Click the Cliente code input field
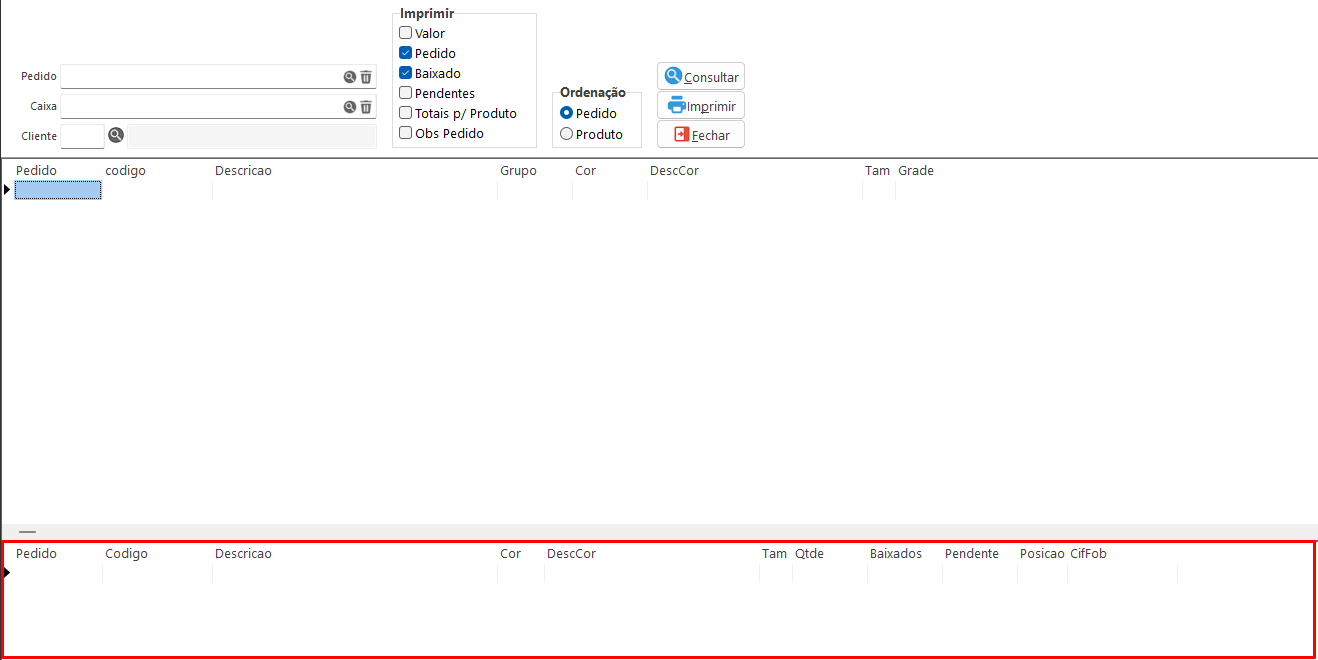 [82, 136]
